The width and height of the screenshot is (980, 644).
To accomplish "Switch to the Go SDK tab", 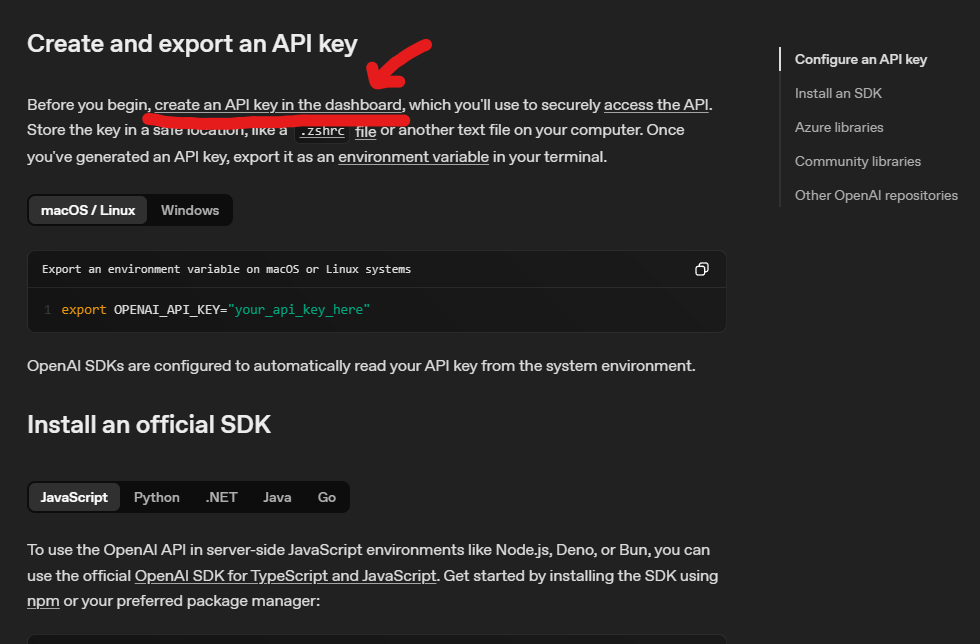I will coord(326,497).
